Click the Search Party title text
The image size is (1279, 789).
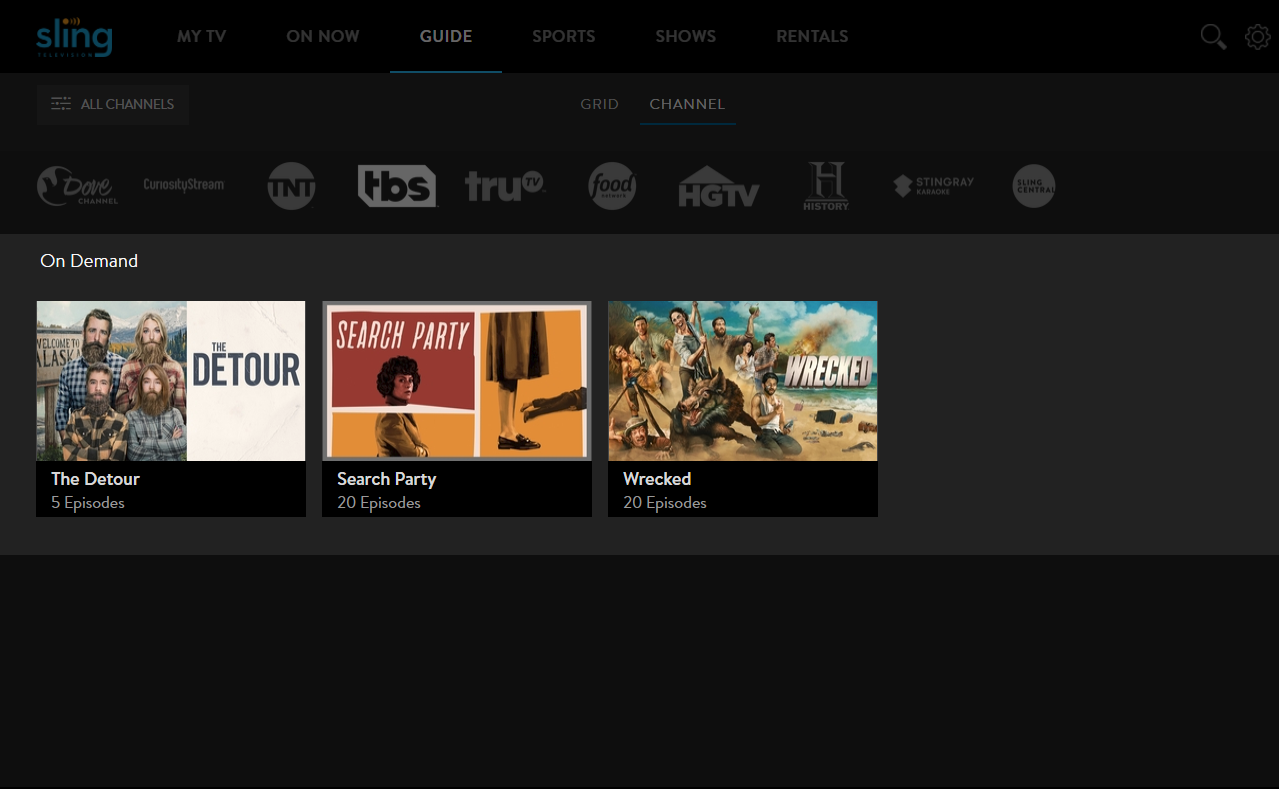pos(387,479)
